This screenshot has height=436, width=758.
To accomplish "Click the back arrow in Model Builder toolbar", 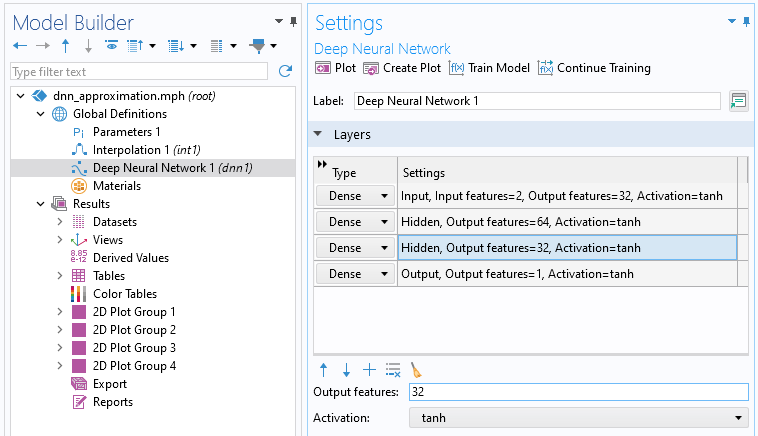I will (20, 46).
